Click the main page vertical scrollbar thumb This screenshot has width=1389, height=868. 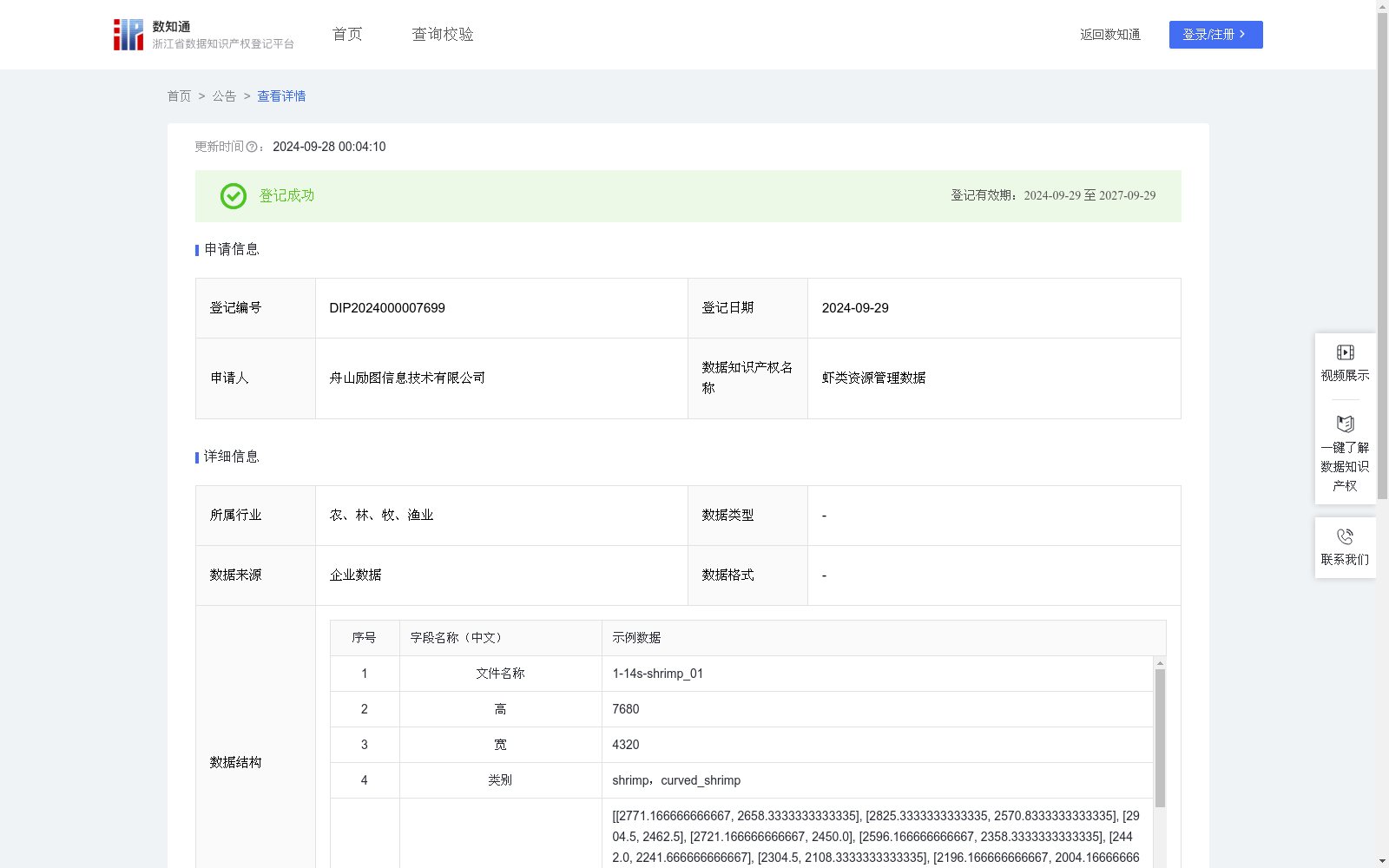tap(1382, 256)
